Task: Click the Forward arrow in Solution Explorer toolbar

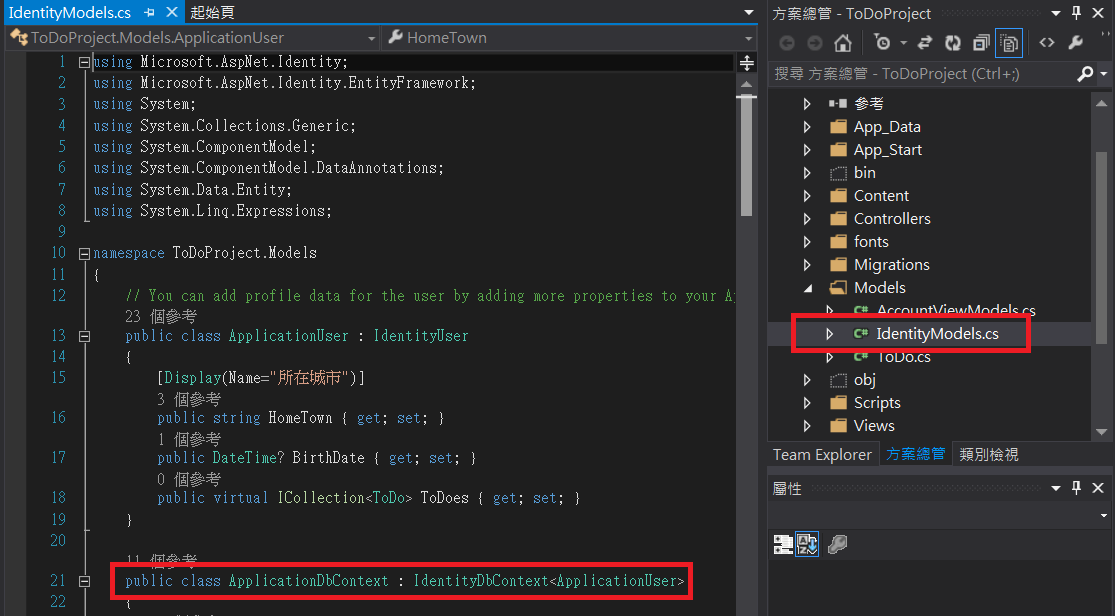Action: pyautogui.click(x=815, y=43)
